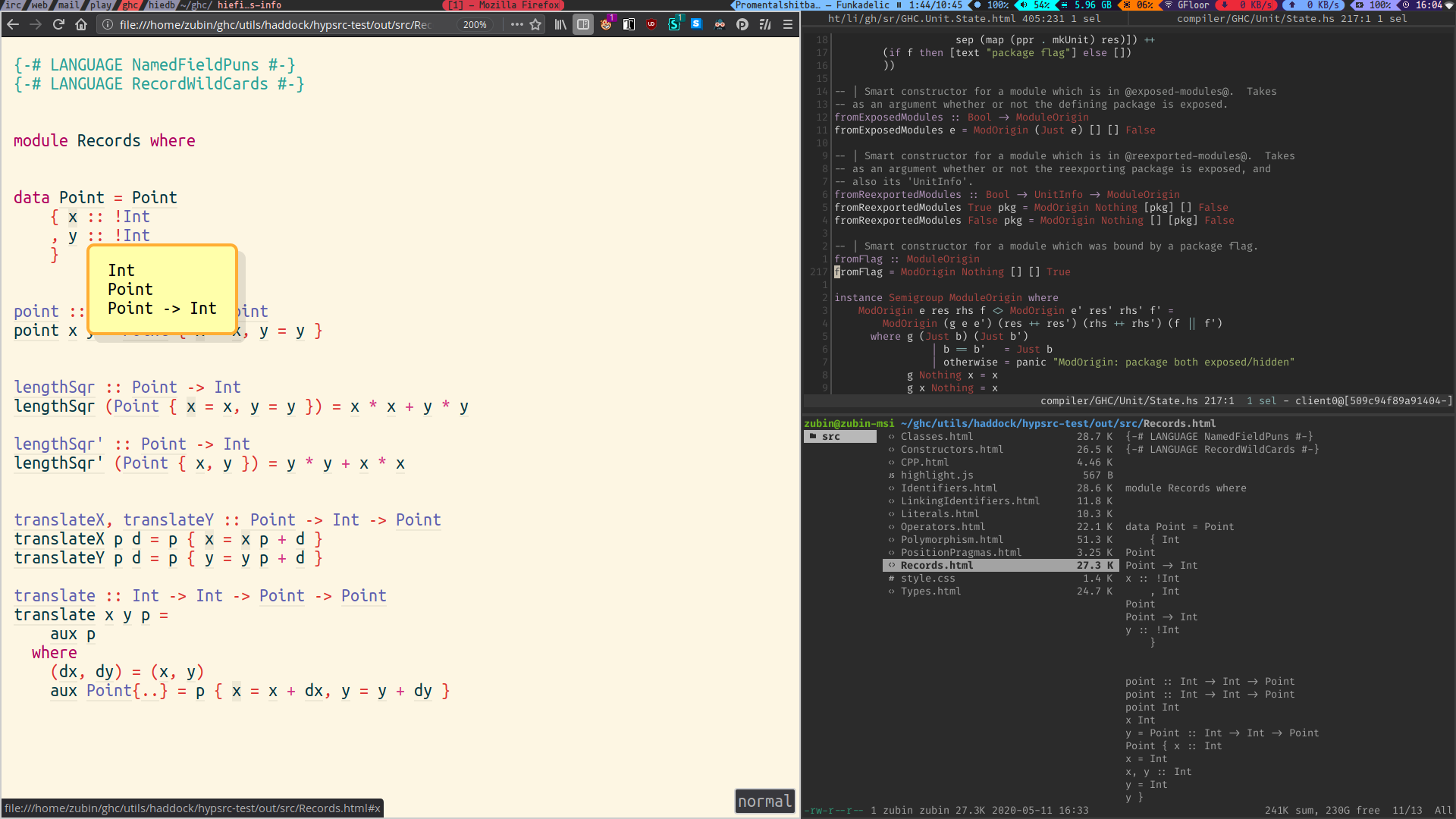
Task: Switch to the hiedb workspace
Action: (x=161, y=5)
